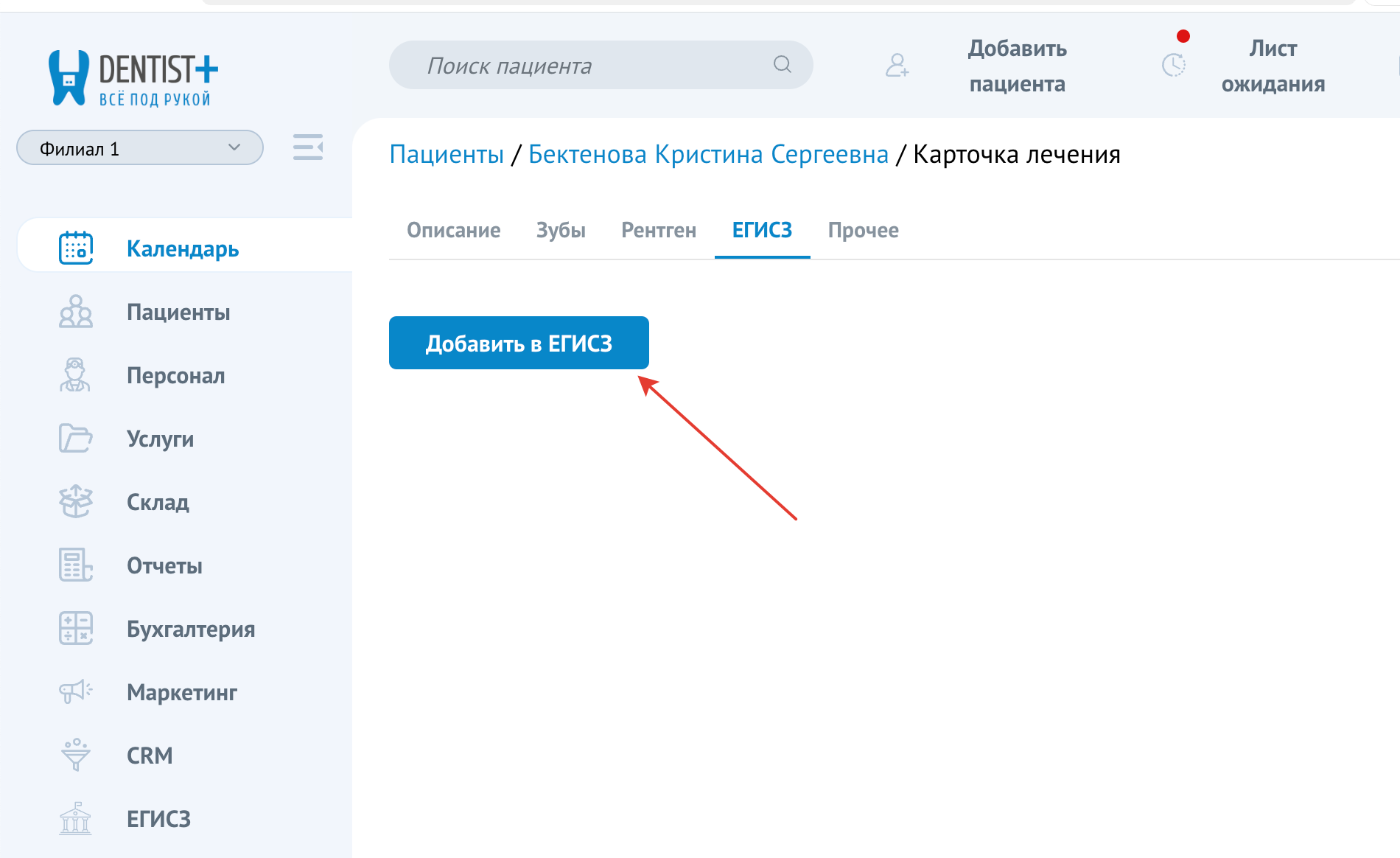Click the Склад box icon

coord(76,502)
